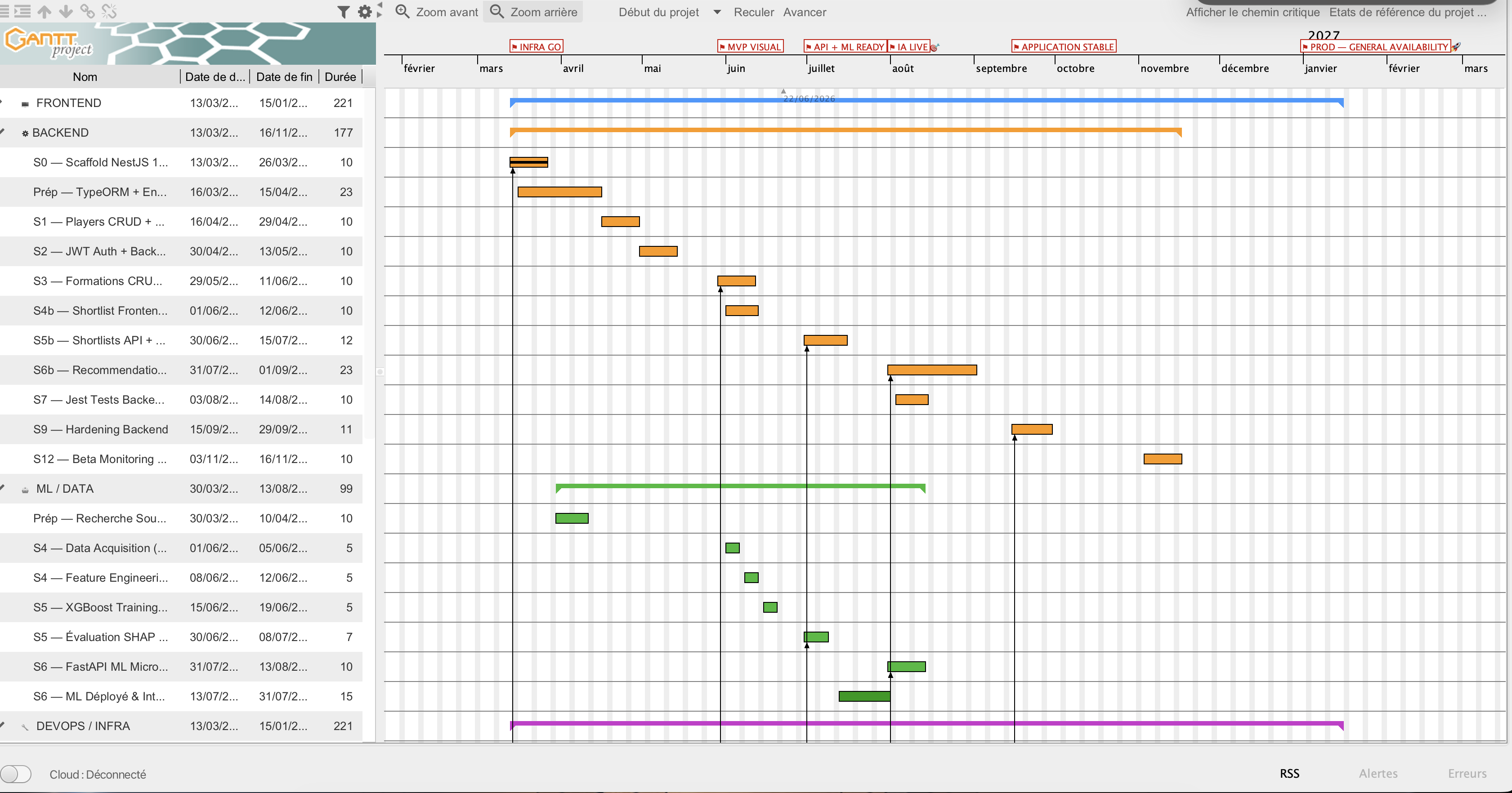Open the Alertes status tab
This screenshot has height=793, width=1512.
pyautogui.click(x=1378, y=773)
